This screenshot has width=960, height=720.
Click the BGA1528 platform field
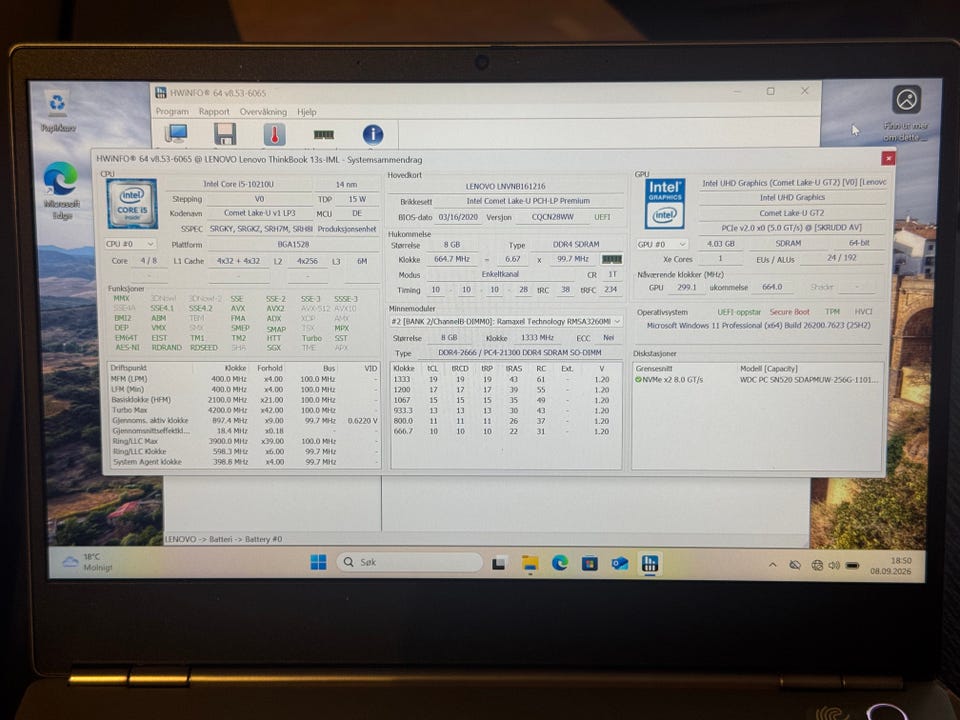coord(293,244)
